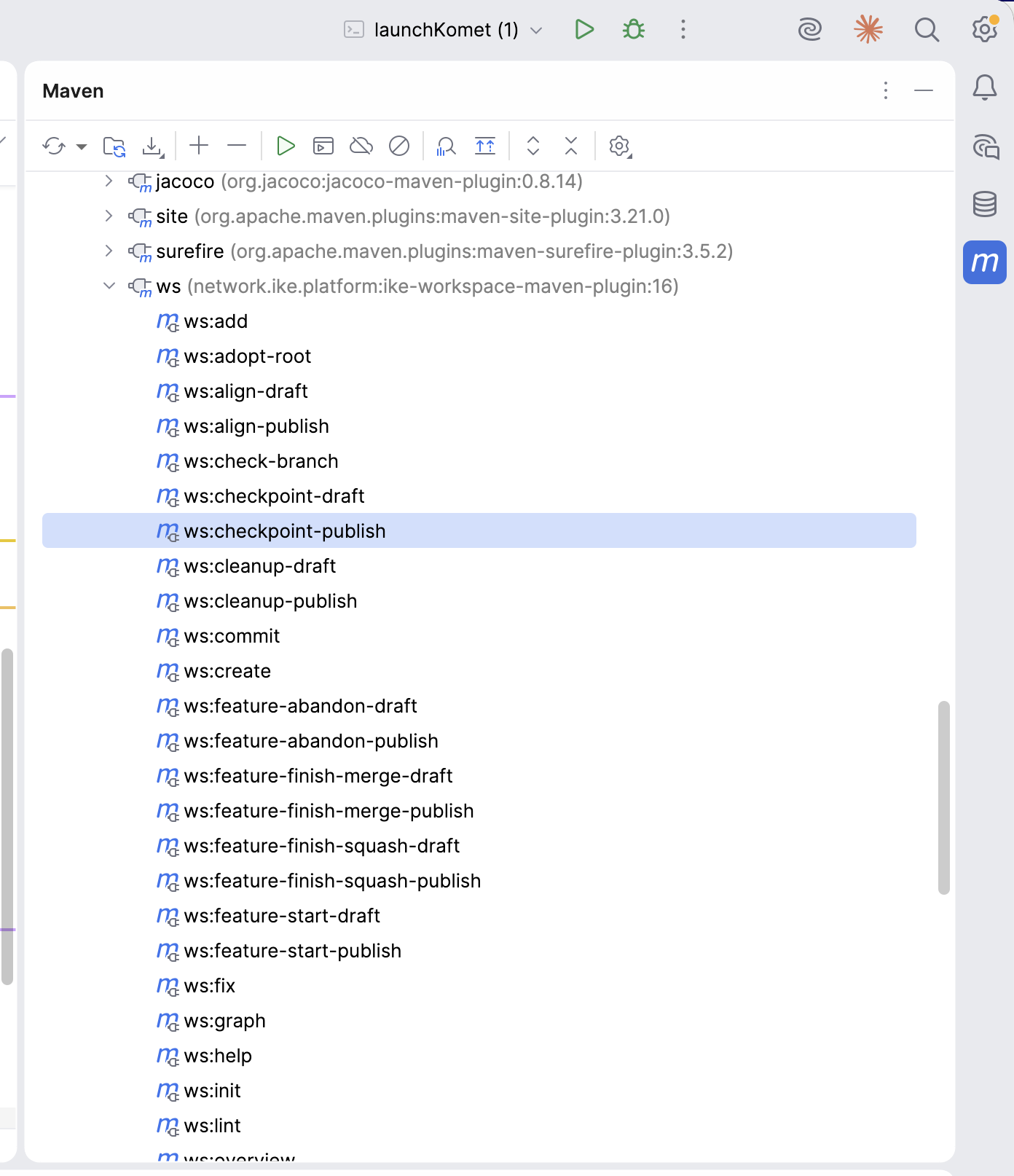Analyze dependencies icon
This screenshot has width=1014, height=1176.
coord(446,146)
